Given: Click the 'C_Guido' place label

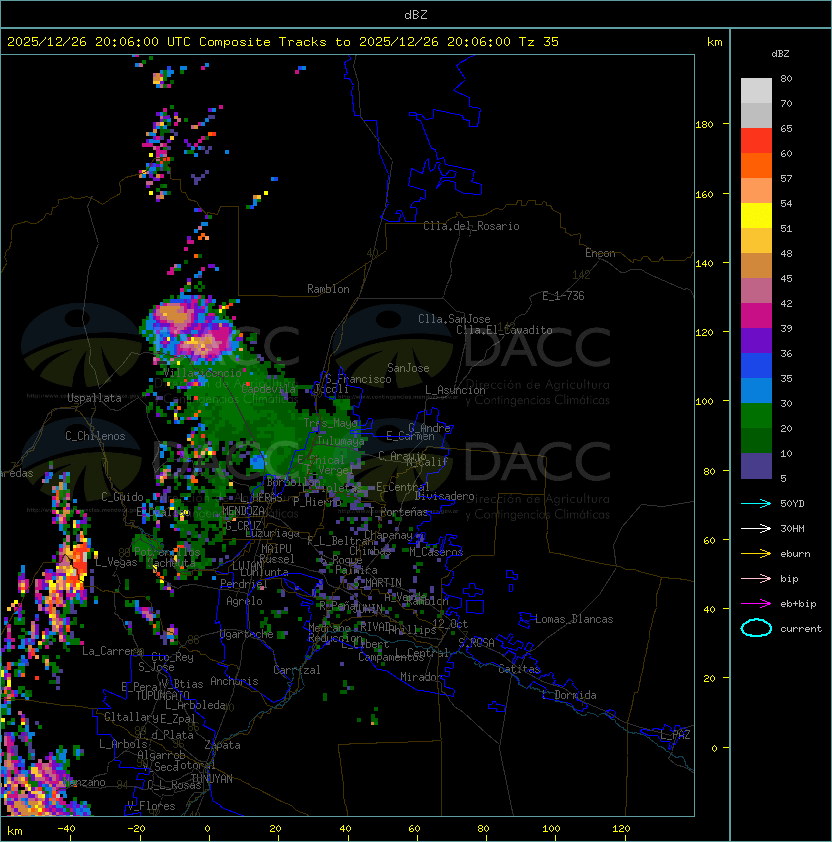Looking at the screenshot, I should (x=122, y=497).
